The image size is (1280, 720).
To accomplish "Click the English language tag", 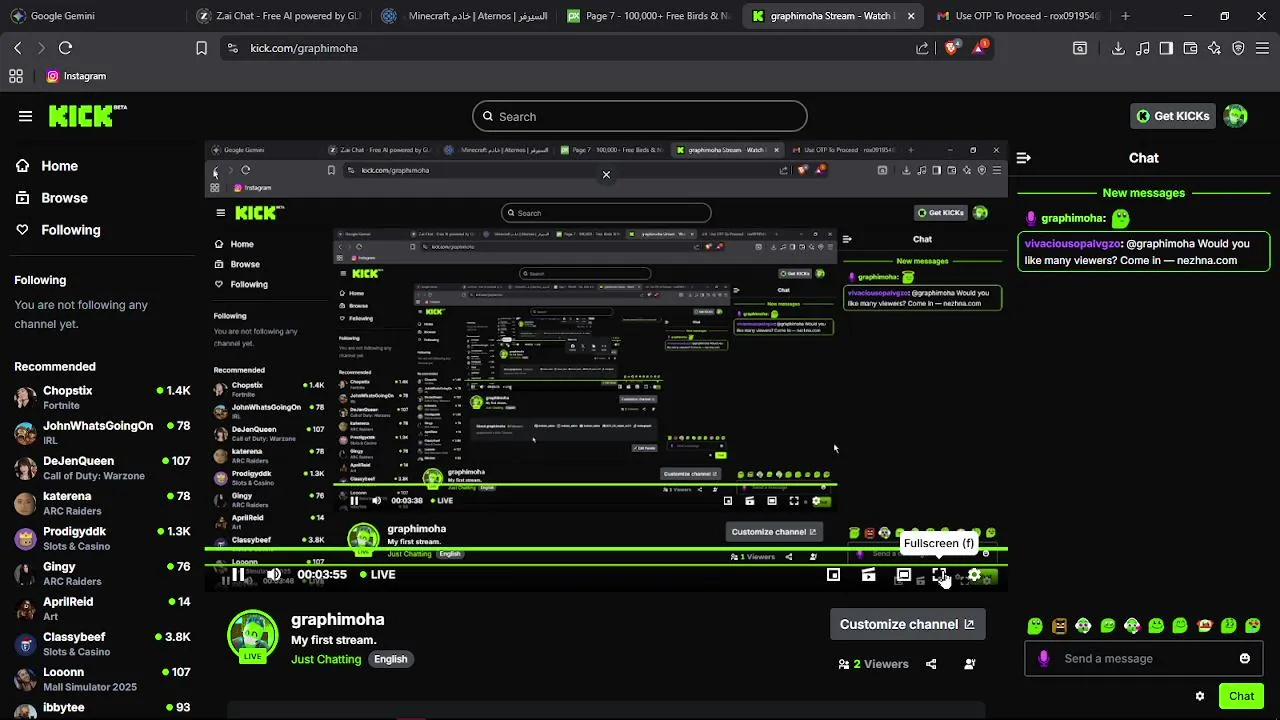I will coord(391,659).
